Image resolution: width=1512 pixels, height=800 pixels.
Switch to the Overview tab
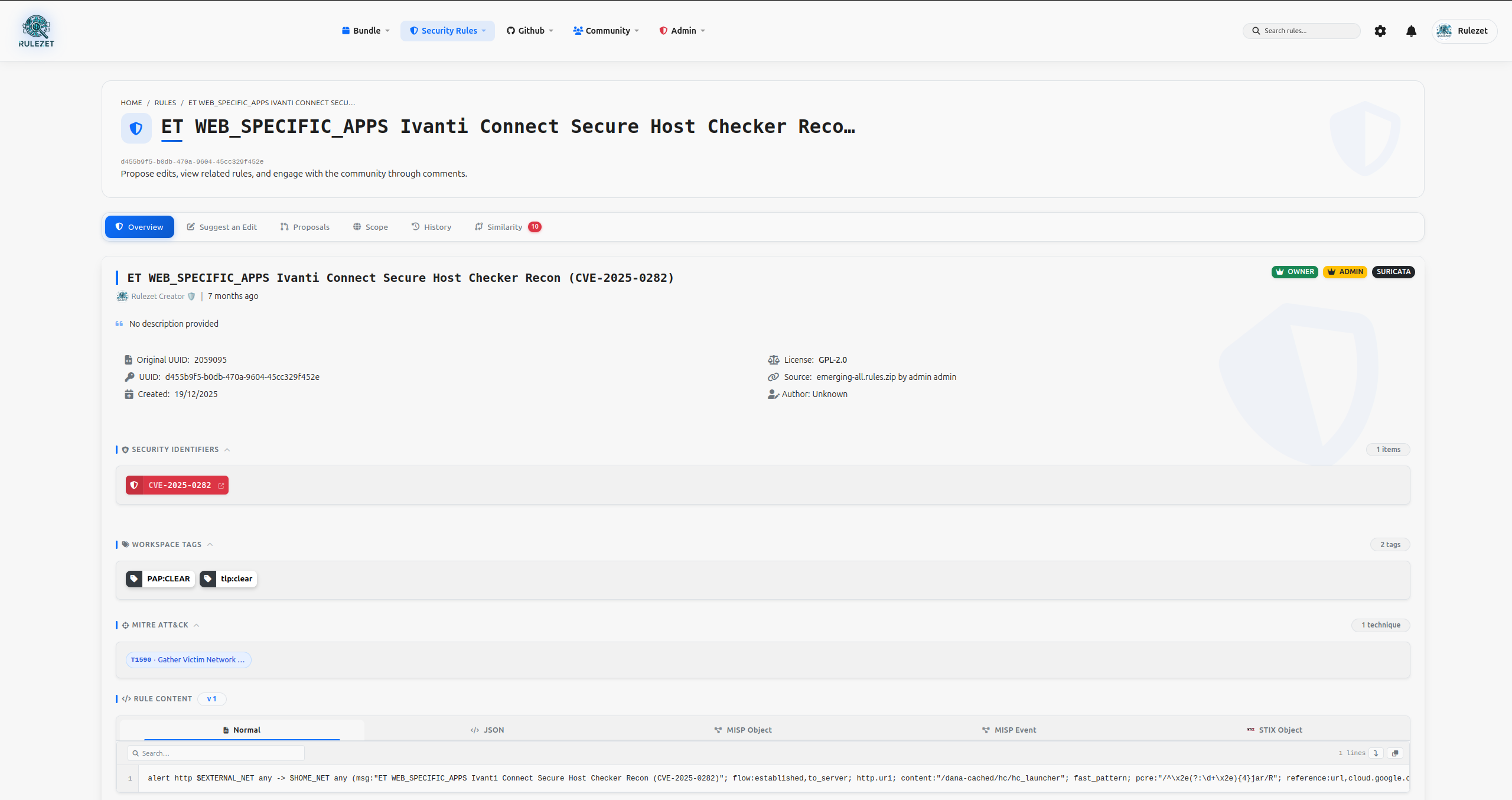139,227
